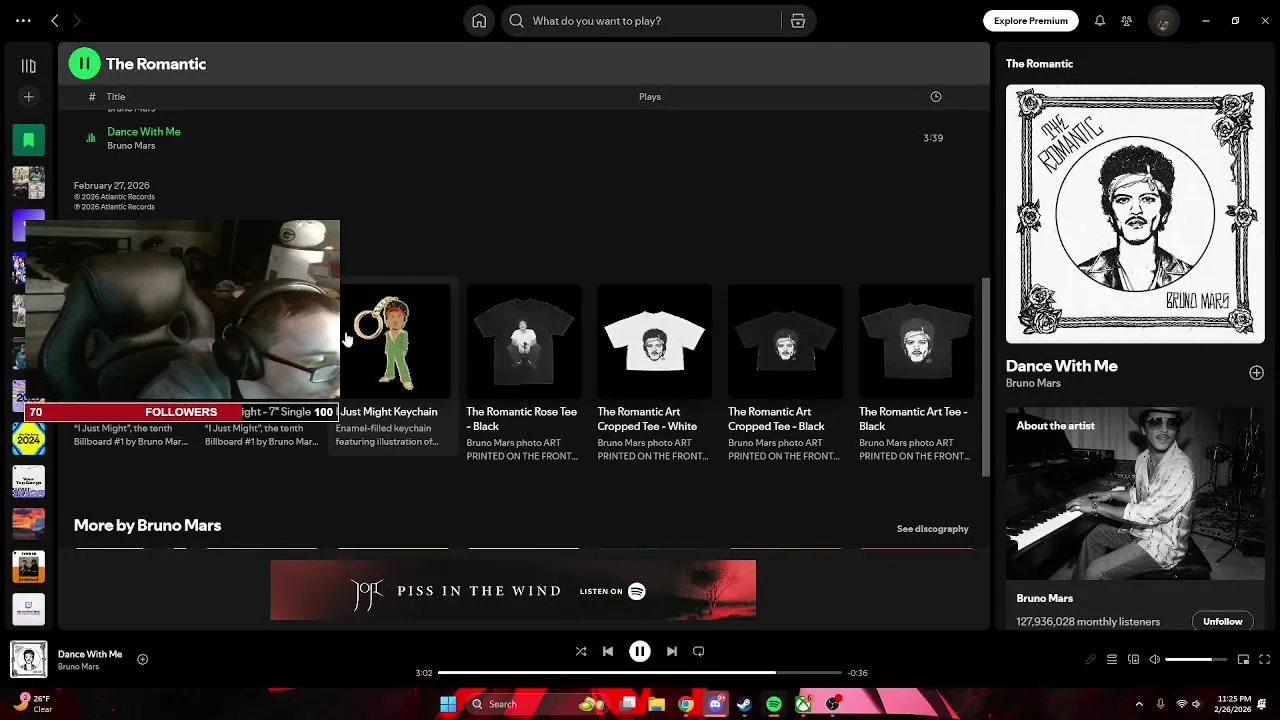Toggle remaining time display -0:36
The width and height of the screenshot is (1280, 720).
(x=857, y=673)
